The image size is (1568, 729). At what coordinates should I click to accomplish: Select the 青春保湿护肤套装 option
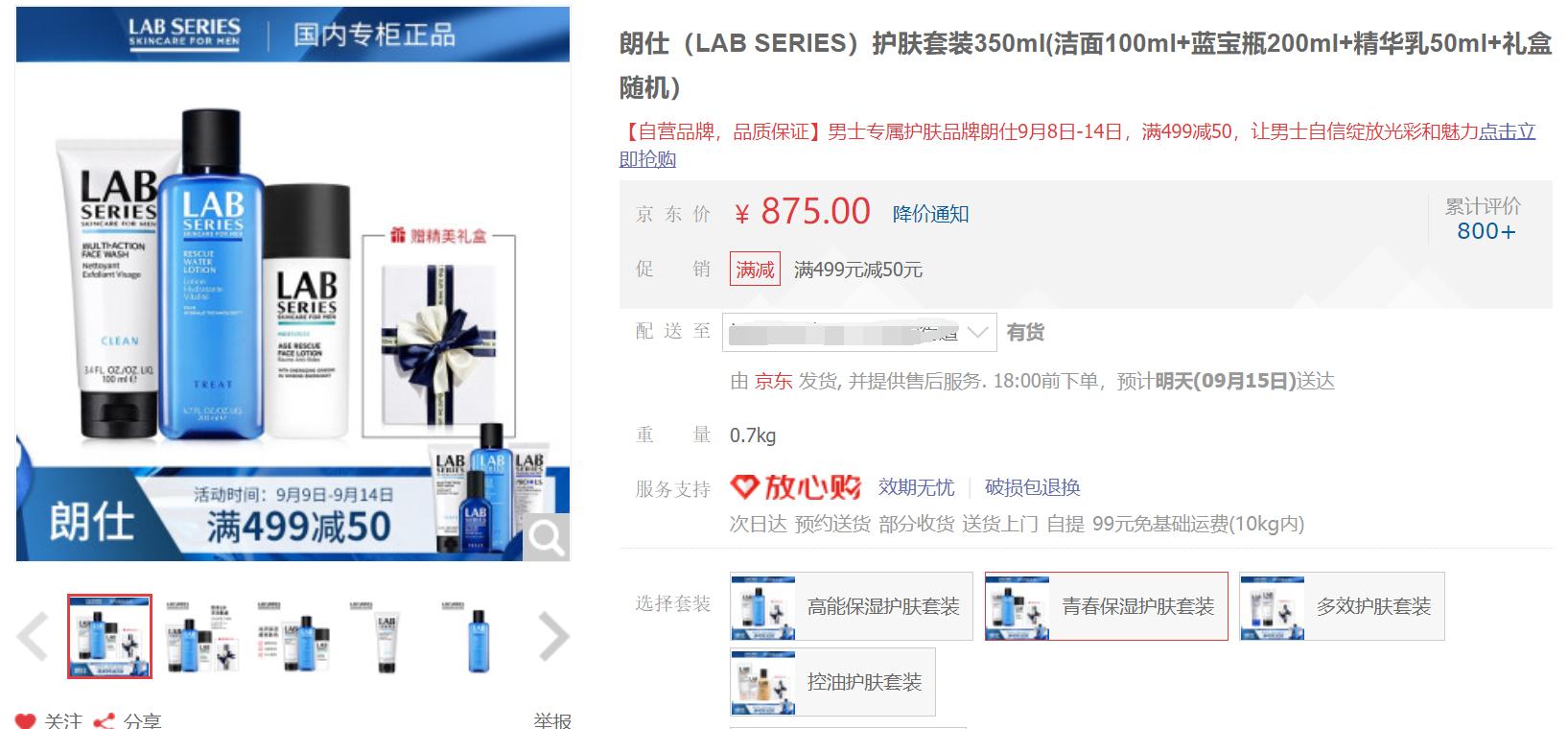pyautogui.click(x=1106, y=606)
